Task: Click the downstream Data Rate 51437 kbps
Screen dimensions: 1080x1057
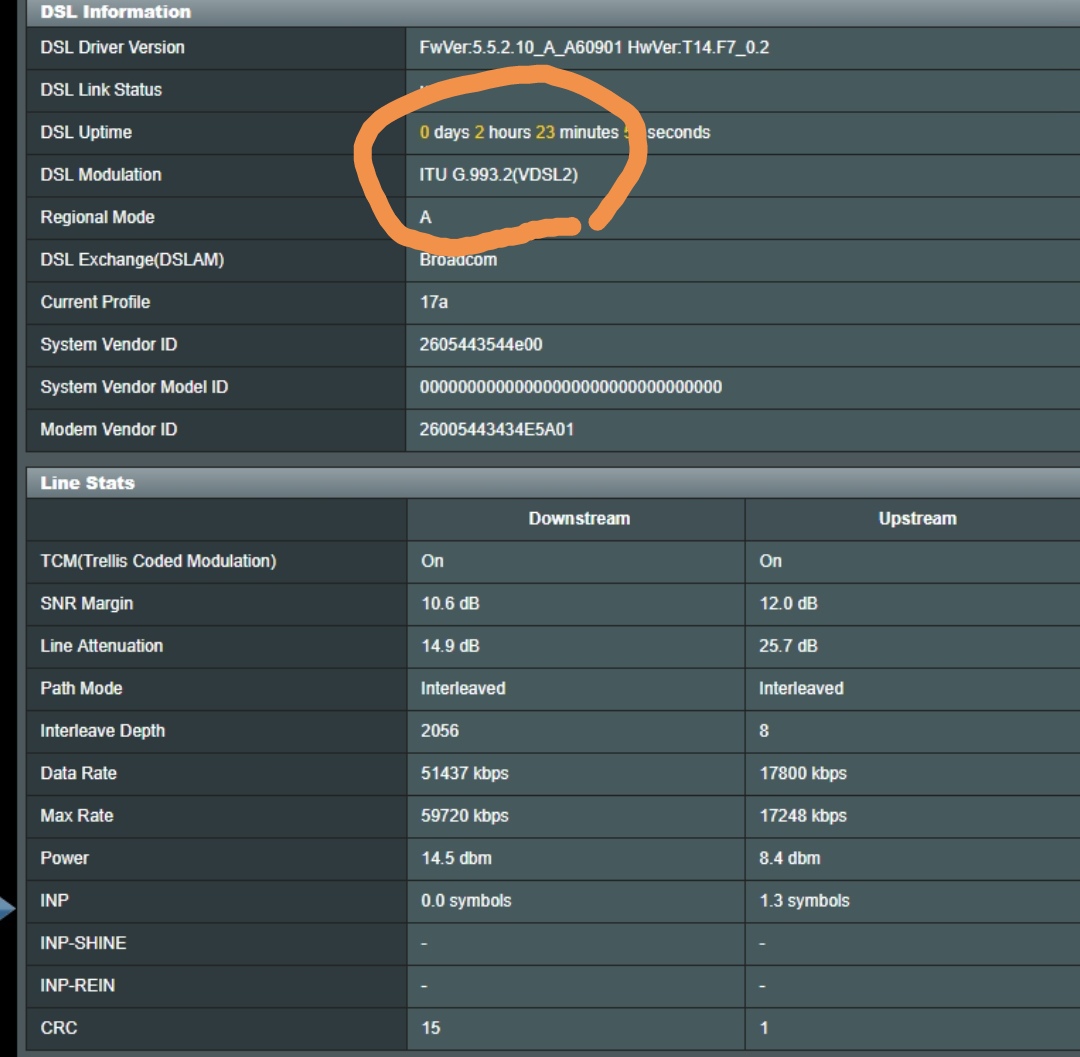Action: (x=465, y=773)
